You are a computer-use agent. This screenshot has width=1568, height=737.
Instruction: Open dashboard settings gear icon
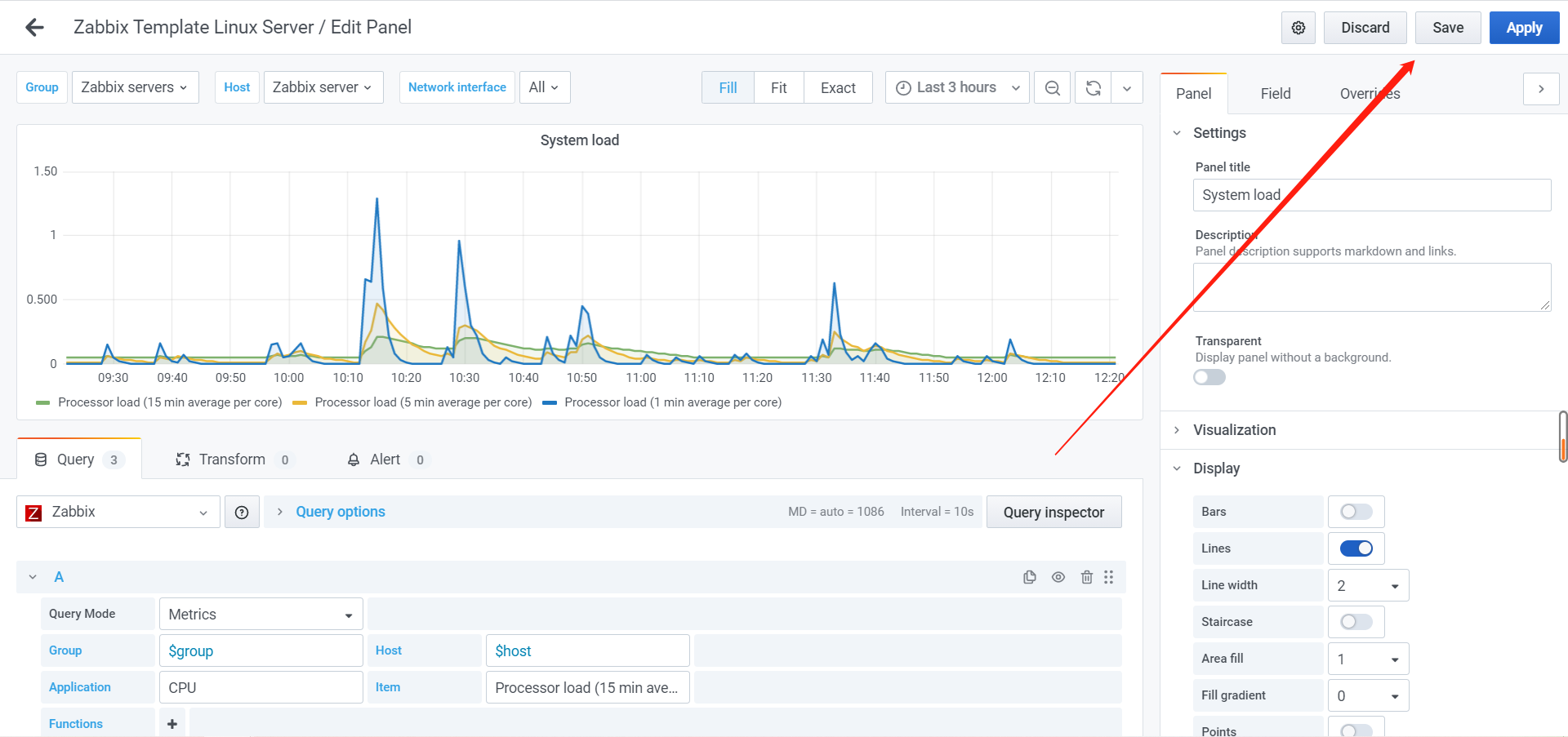[1298, 28]
